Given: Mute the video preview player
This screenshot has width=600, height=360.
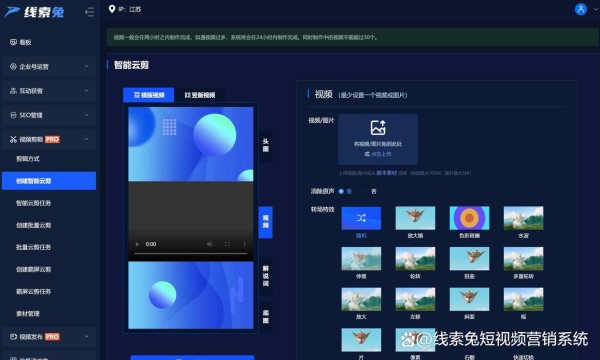Looking at the screenshot, I should pos(209,244).
